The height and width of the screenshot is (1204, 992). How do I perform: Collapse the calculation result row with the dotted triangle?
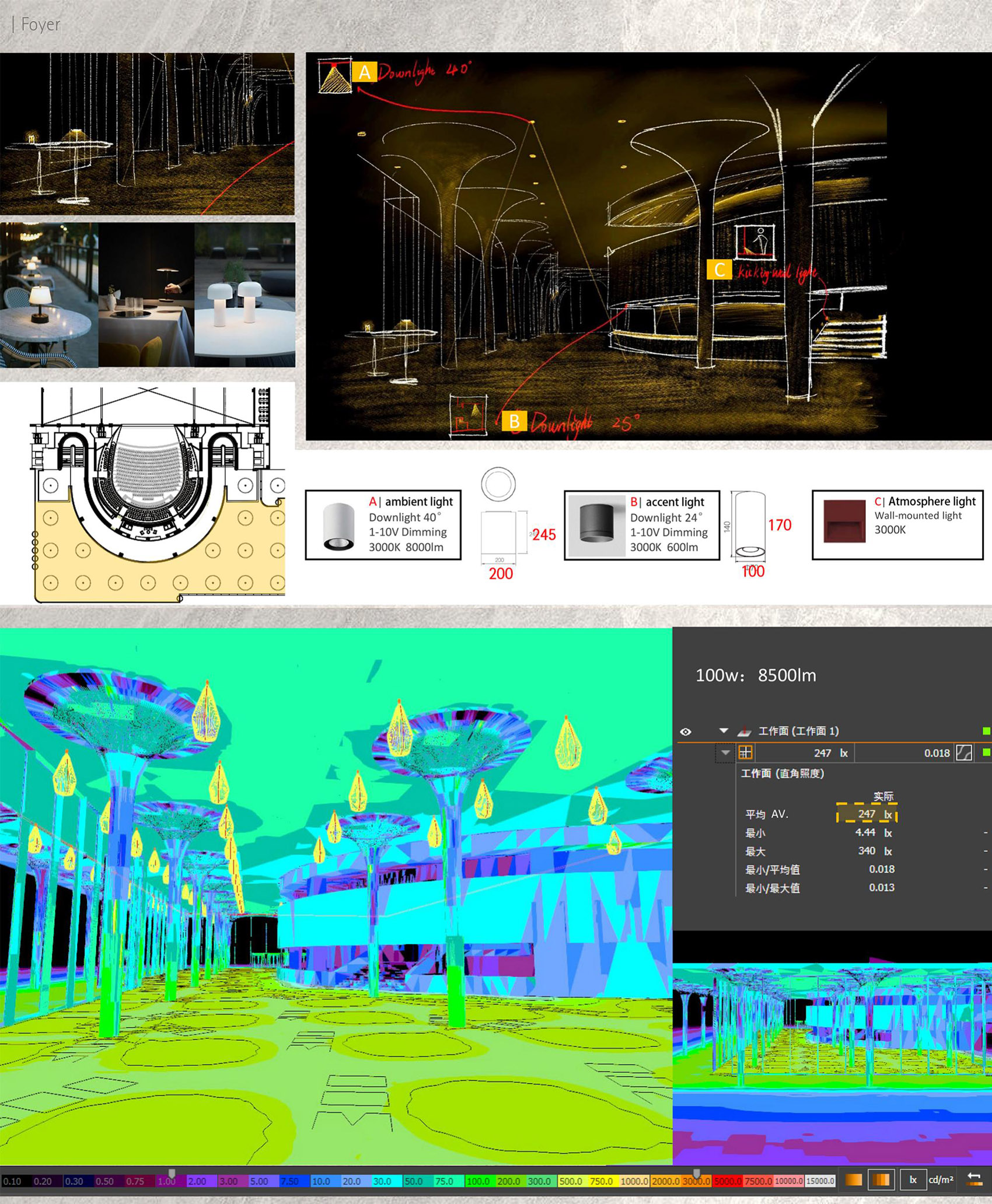click(726, 753)
